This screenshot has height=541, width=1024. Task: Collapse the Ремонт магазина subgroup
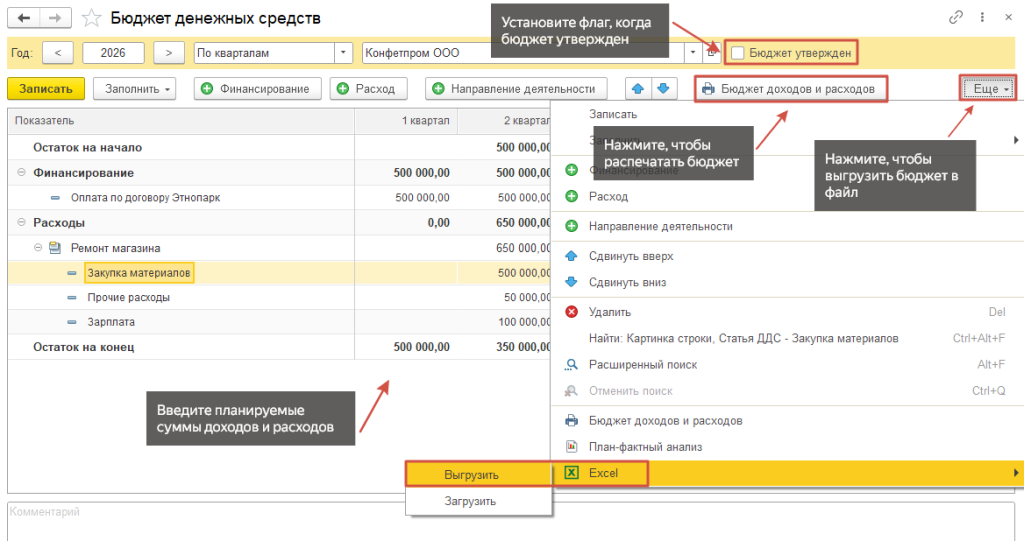pos(38,248)
